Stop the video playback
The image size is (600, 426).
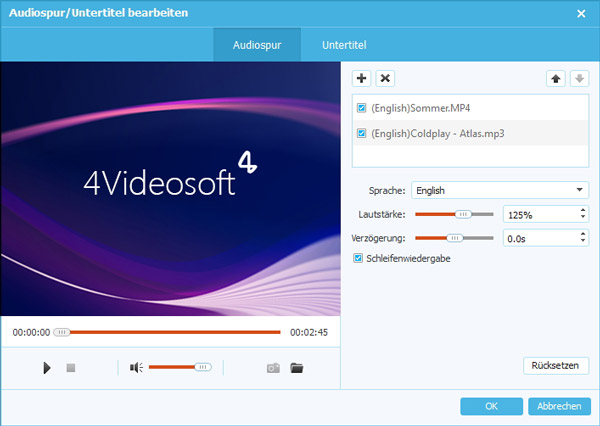pos(71,368)
